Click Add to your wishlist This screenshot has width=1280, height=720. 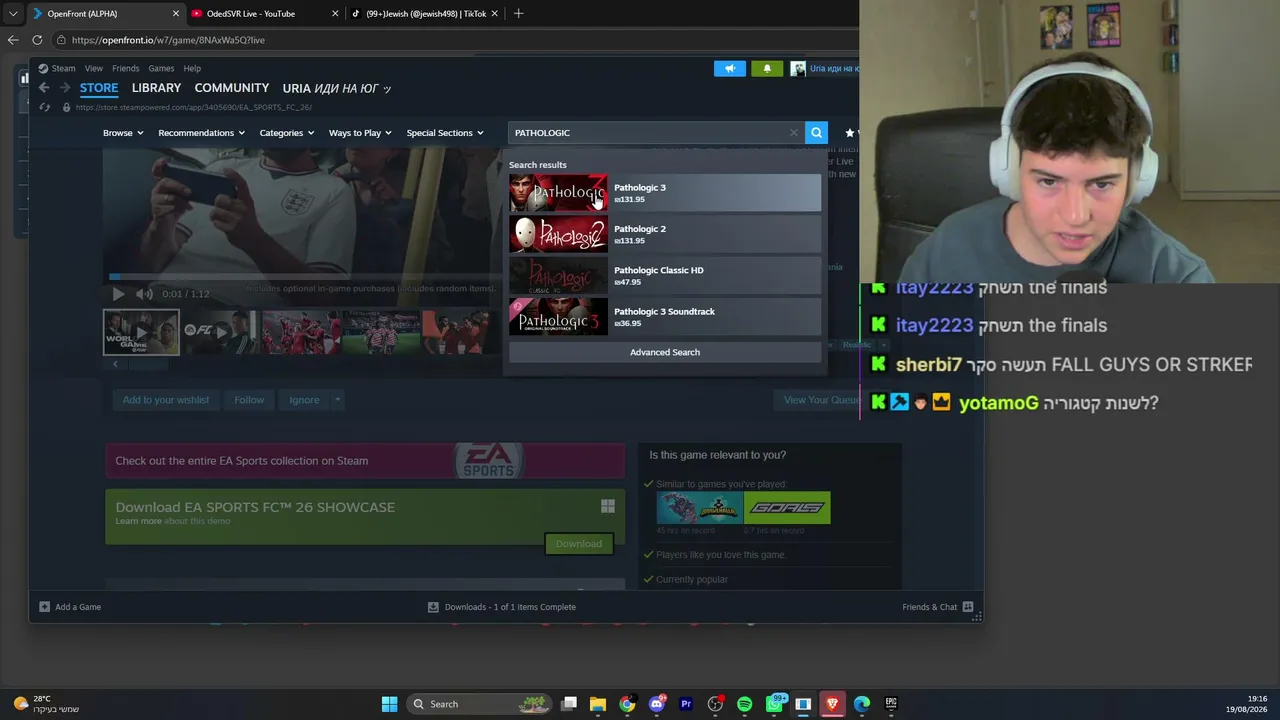point(166,400)
